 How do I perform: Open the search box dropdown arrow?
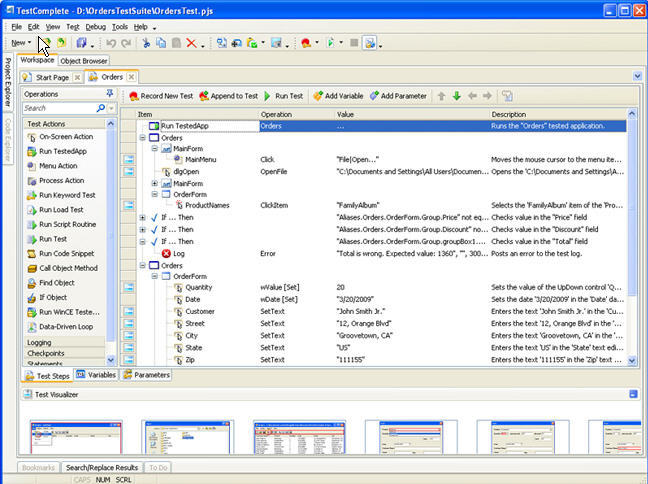(x=111, y=108)
